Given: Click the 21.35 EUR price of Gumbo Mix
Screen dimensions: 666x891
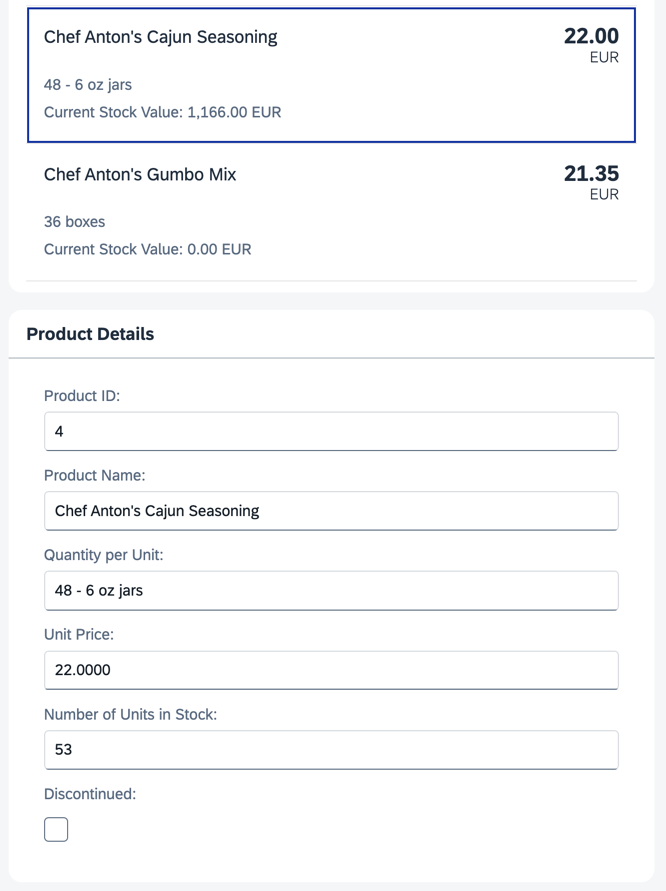Looking at the screenshot, I should point(591,182).
